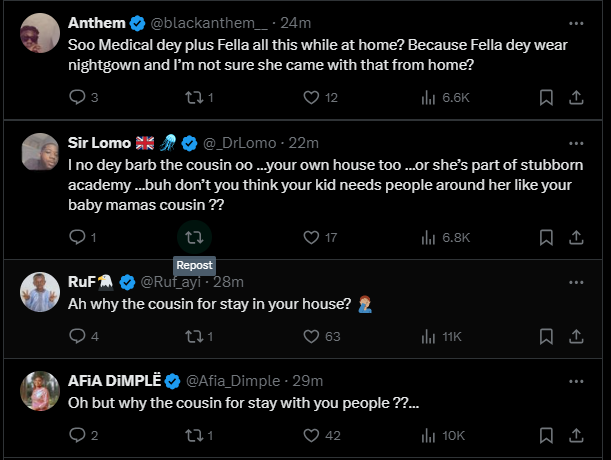Share Anthem's tweet
This screenshot has height=460, width=611.
click(576, 97)
